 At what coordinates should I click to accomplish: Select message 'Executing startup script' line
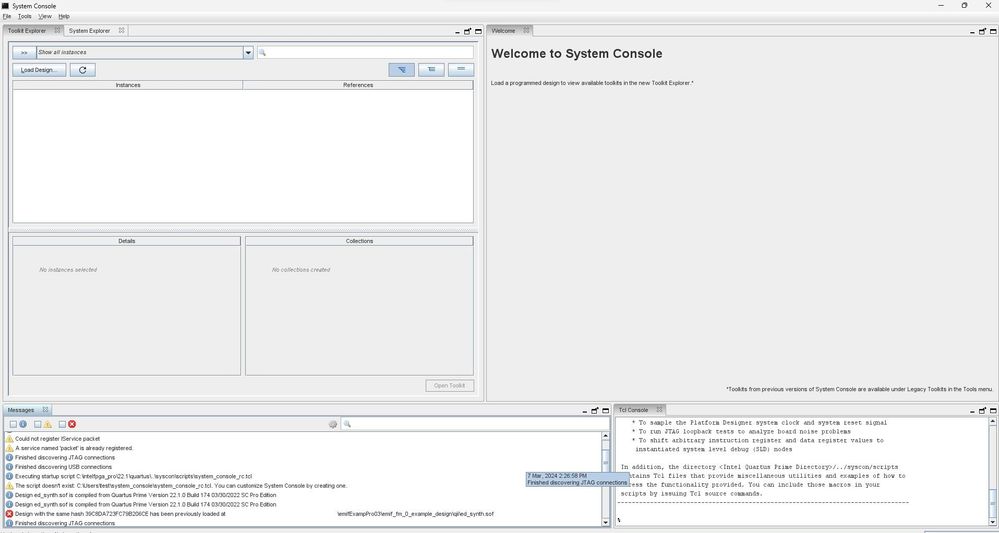click(x=133, y=476)
